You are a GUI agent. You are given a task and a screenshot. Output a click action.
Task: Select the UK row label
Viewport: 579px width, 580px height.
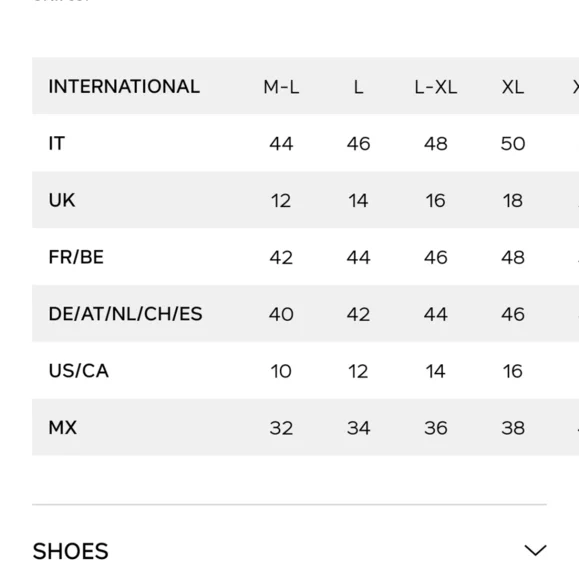tap(62, 200)
